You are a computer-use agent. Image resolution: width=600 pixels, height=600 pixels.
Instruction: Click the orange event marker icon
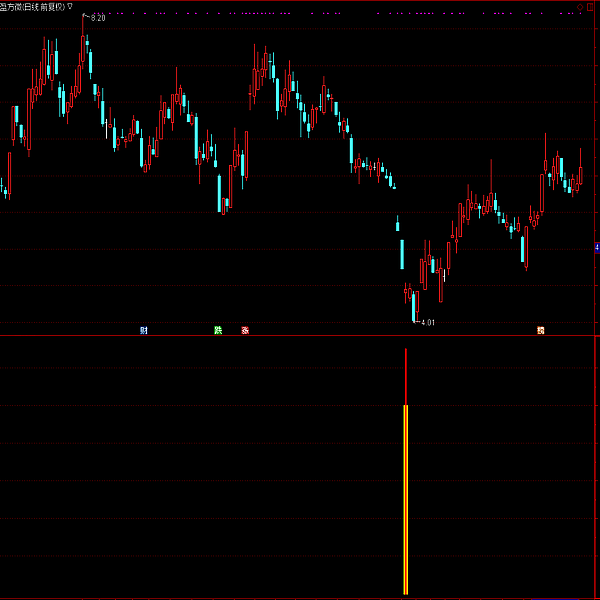[x=540, y=330]
